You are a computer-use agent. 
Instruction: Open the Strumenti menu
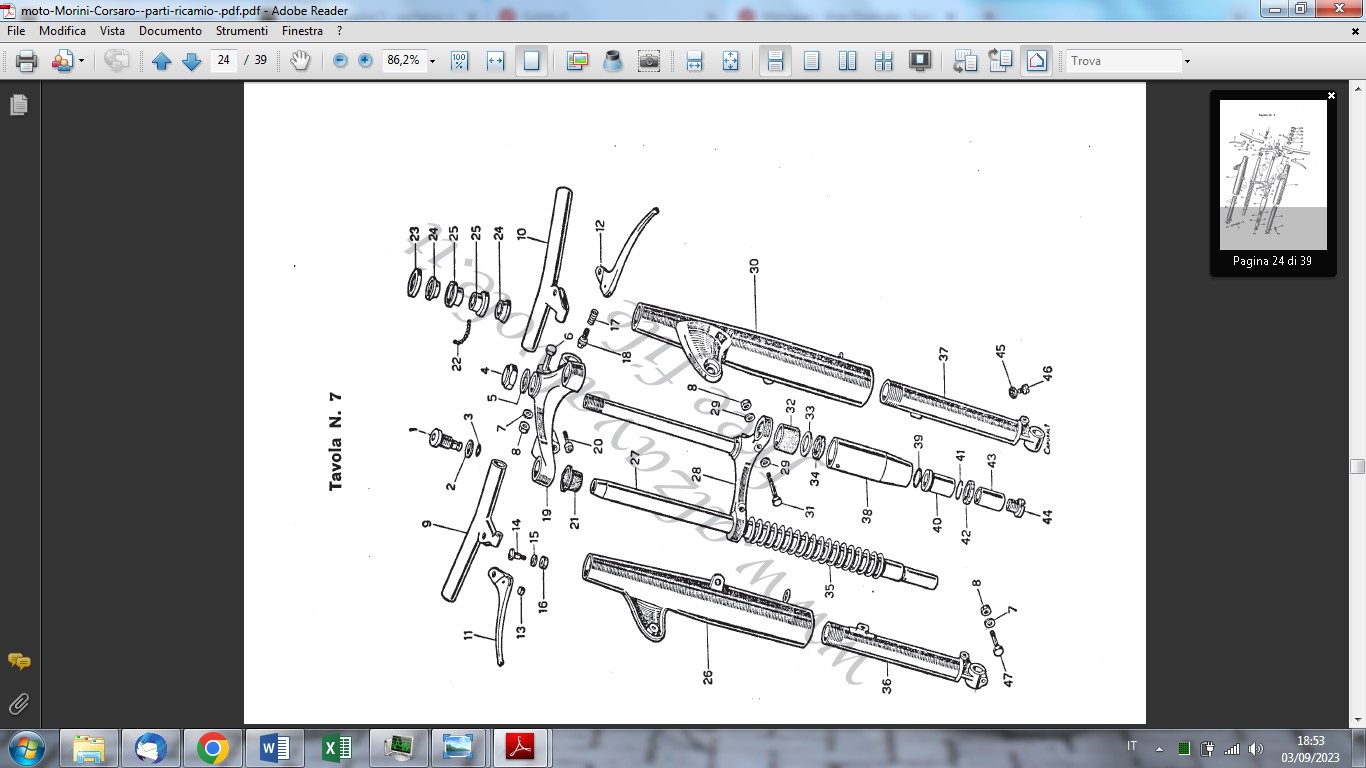tap(241, 31)
